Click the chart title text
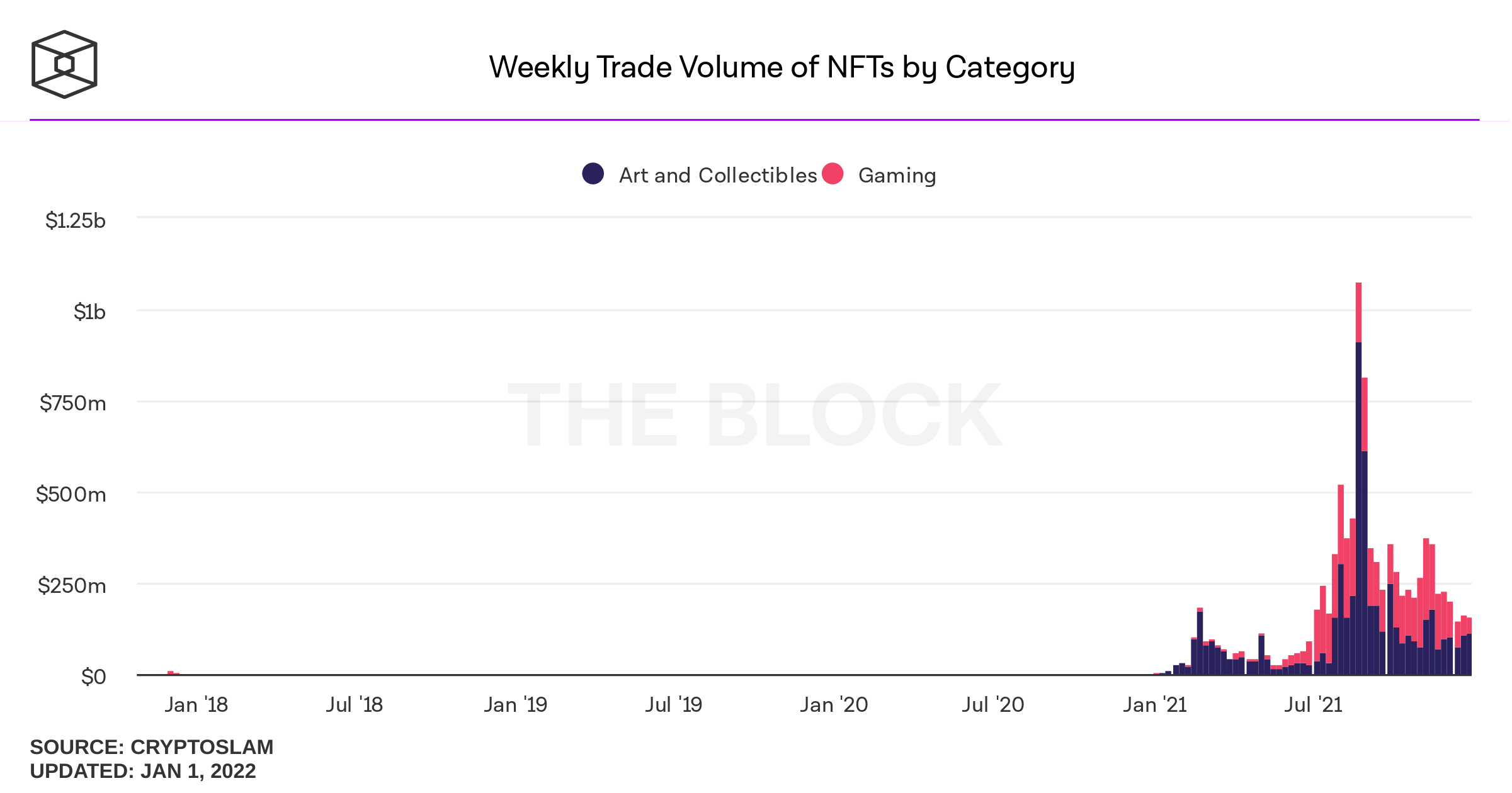This screenshot has height=793, width=1512. pos(782,67)
